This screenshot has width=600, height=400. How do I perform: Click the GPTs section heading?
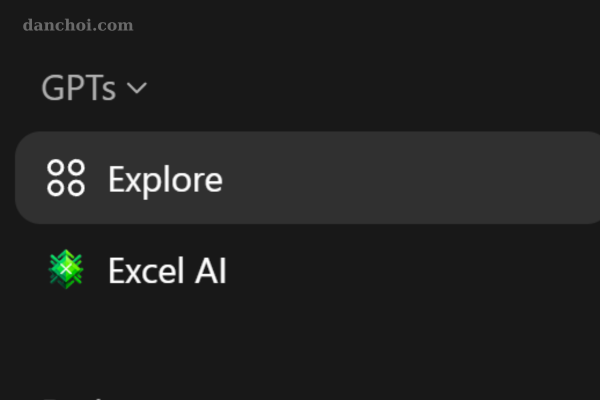pyautogui.click(x=79, y=88)
